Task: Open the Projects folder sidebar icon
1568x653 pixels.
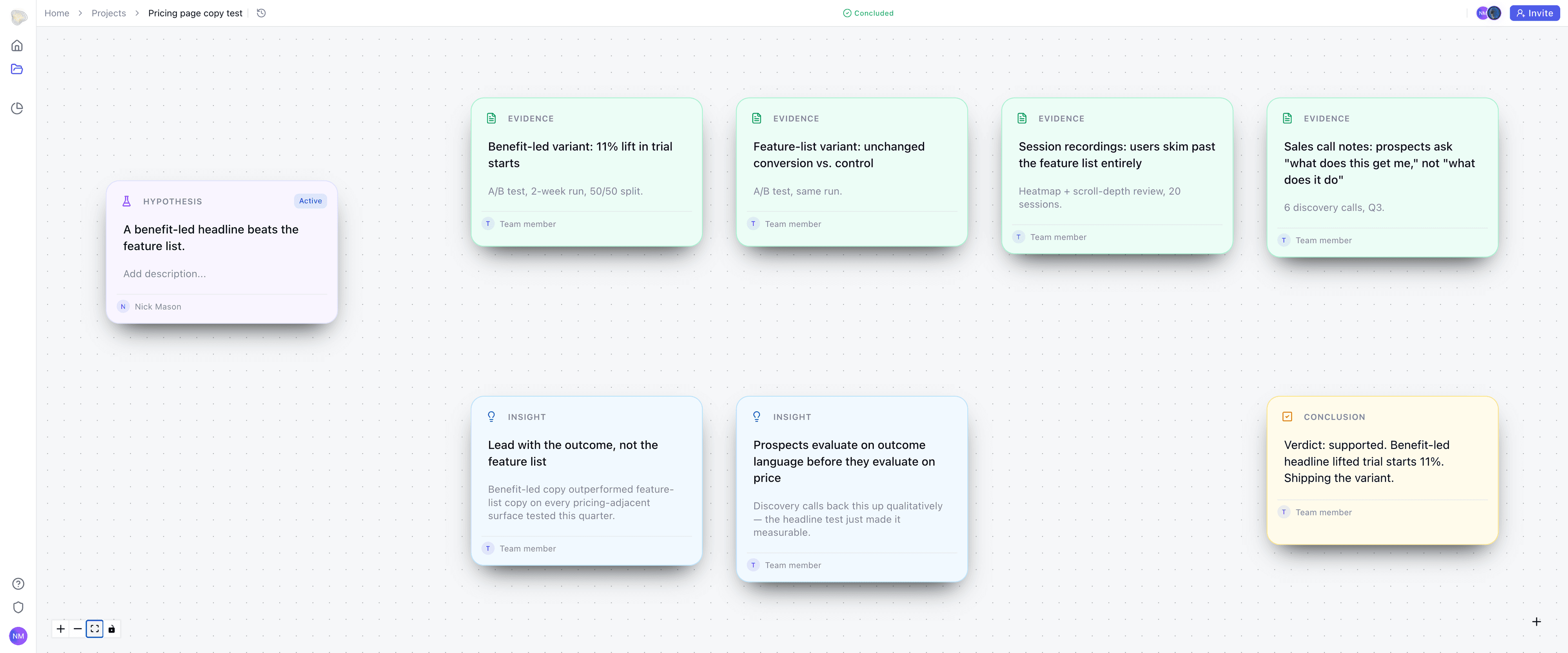Action: click(17, 69)
